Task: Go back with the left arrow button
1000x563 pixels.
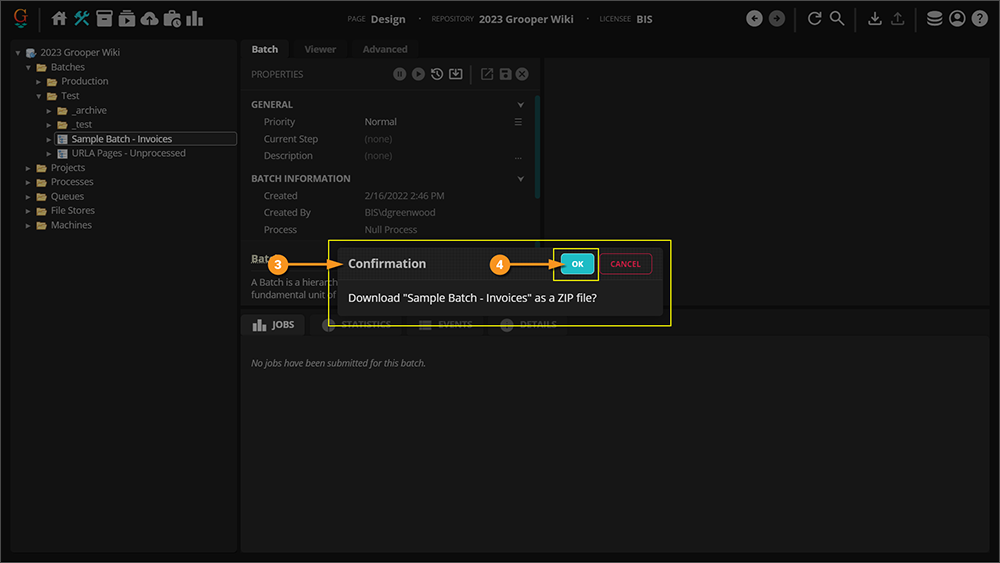Action: (754, 18)
